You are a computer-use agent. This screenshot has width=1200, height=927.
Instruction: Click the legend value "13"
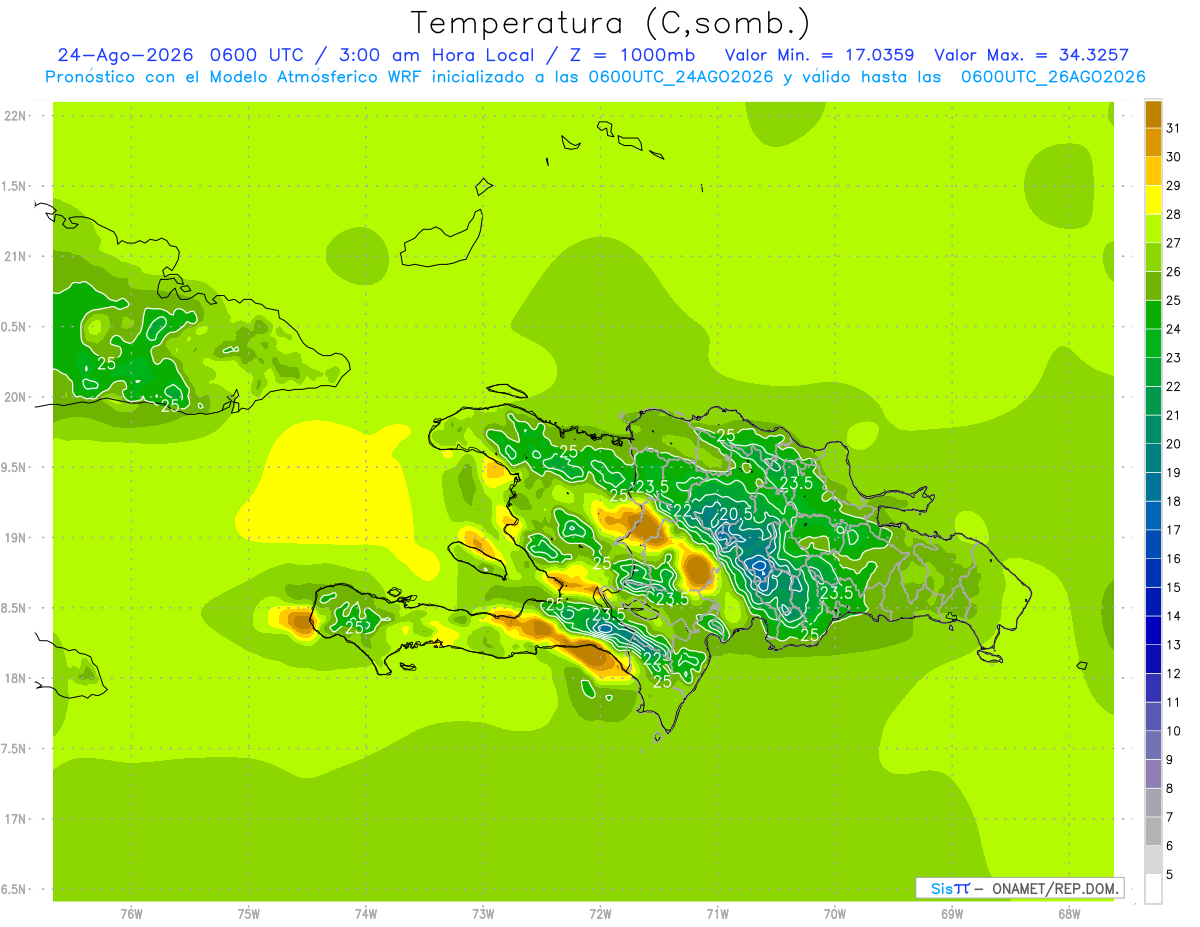pos(1173,645)
